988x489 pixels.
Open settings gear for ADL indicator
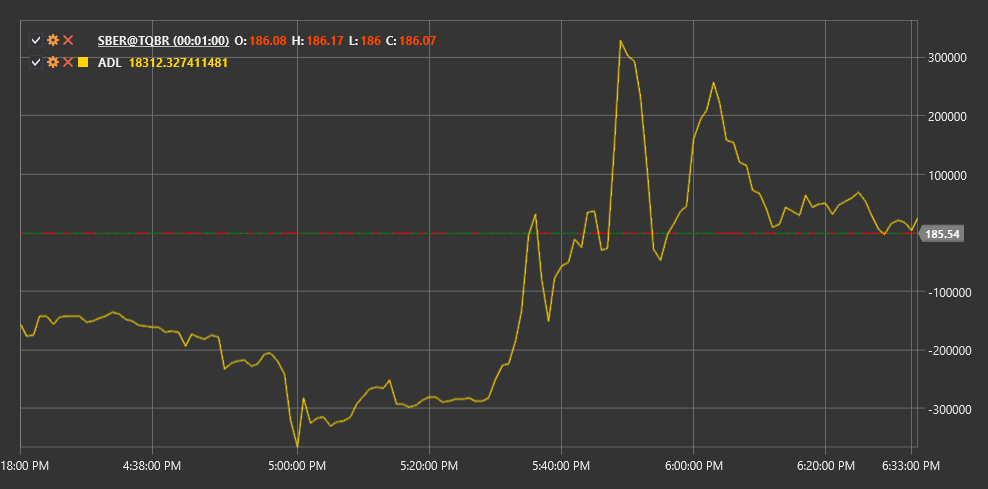coord(53,62)
